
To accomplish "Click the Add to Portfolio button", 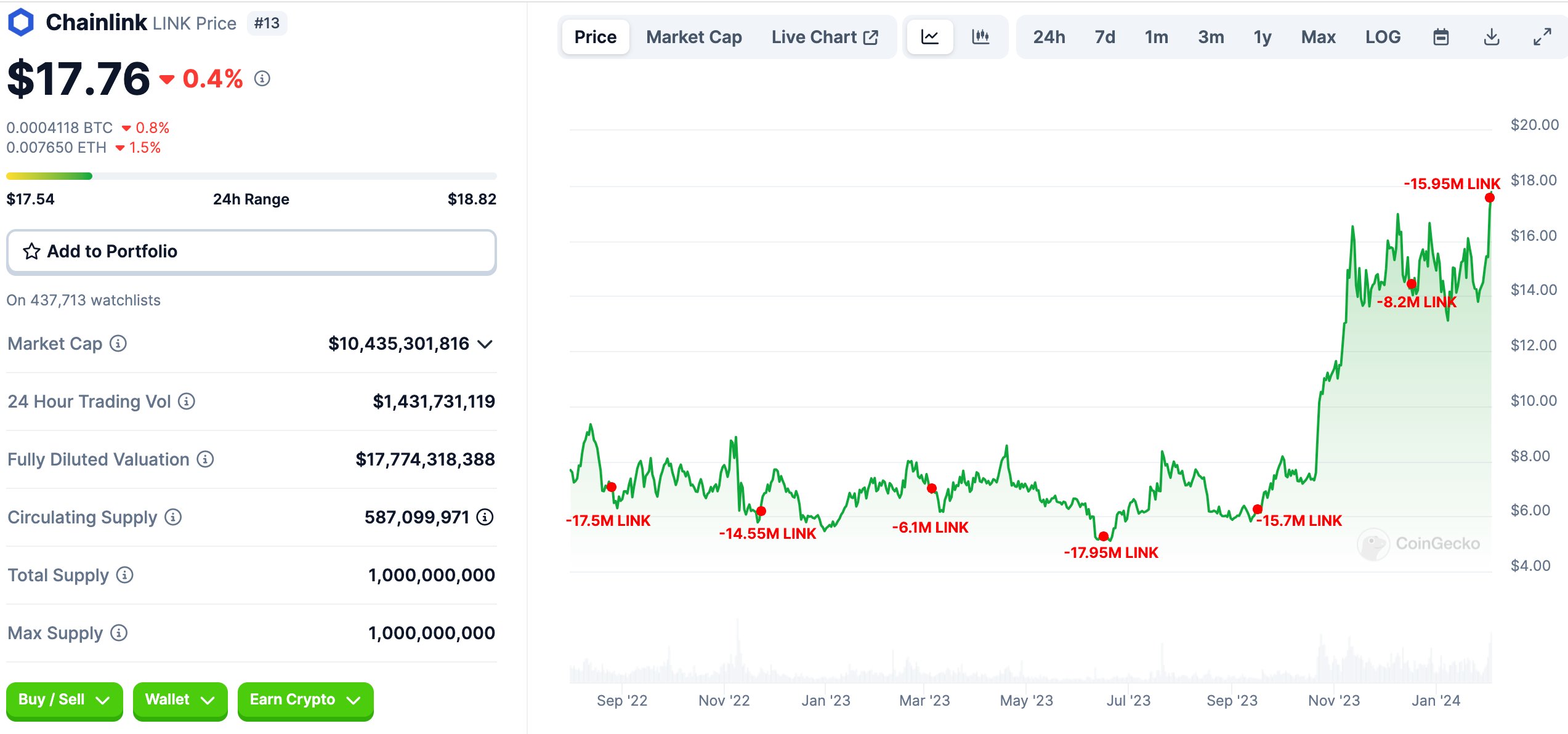I will [251, 251].
